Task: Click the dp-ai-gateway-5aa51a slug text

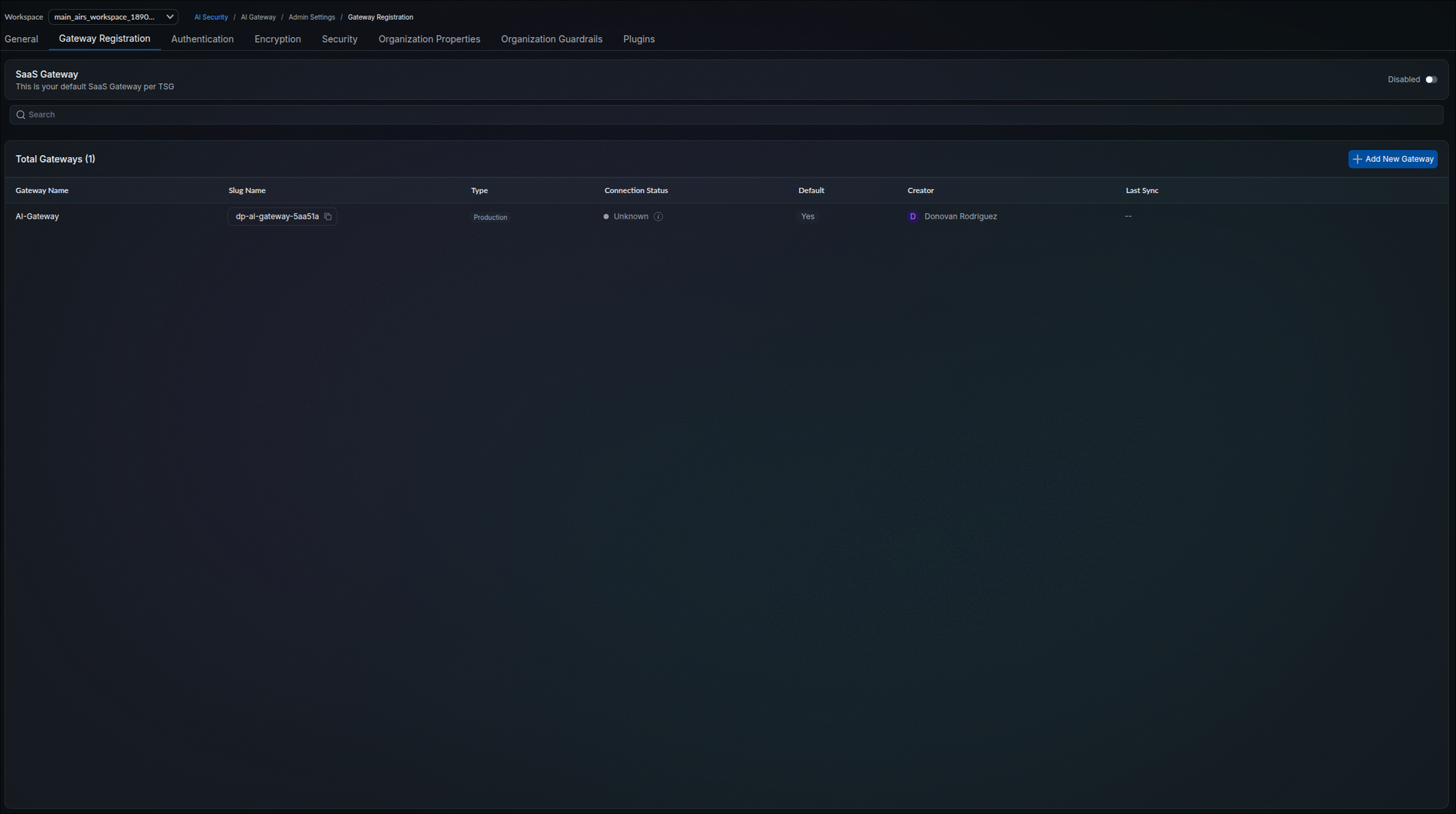Action: pos(278,216)
